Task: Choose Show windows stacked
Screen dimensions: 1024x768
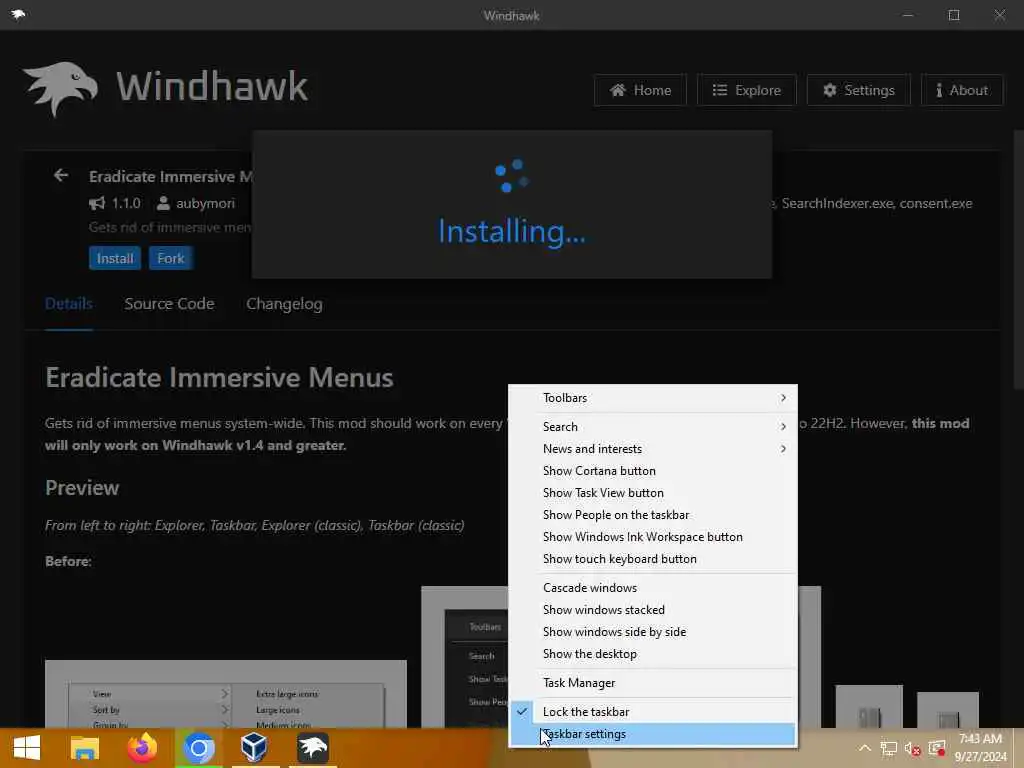Action: point(653,610)
